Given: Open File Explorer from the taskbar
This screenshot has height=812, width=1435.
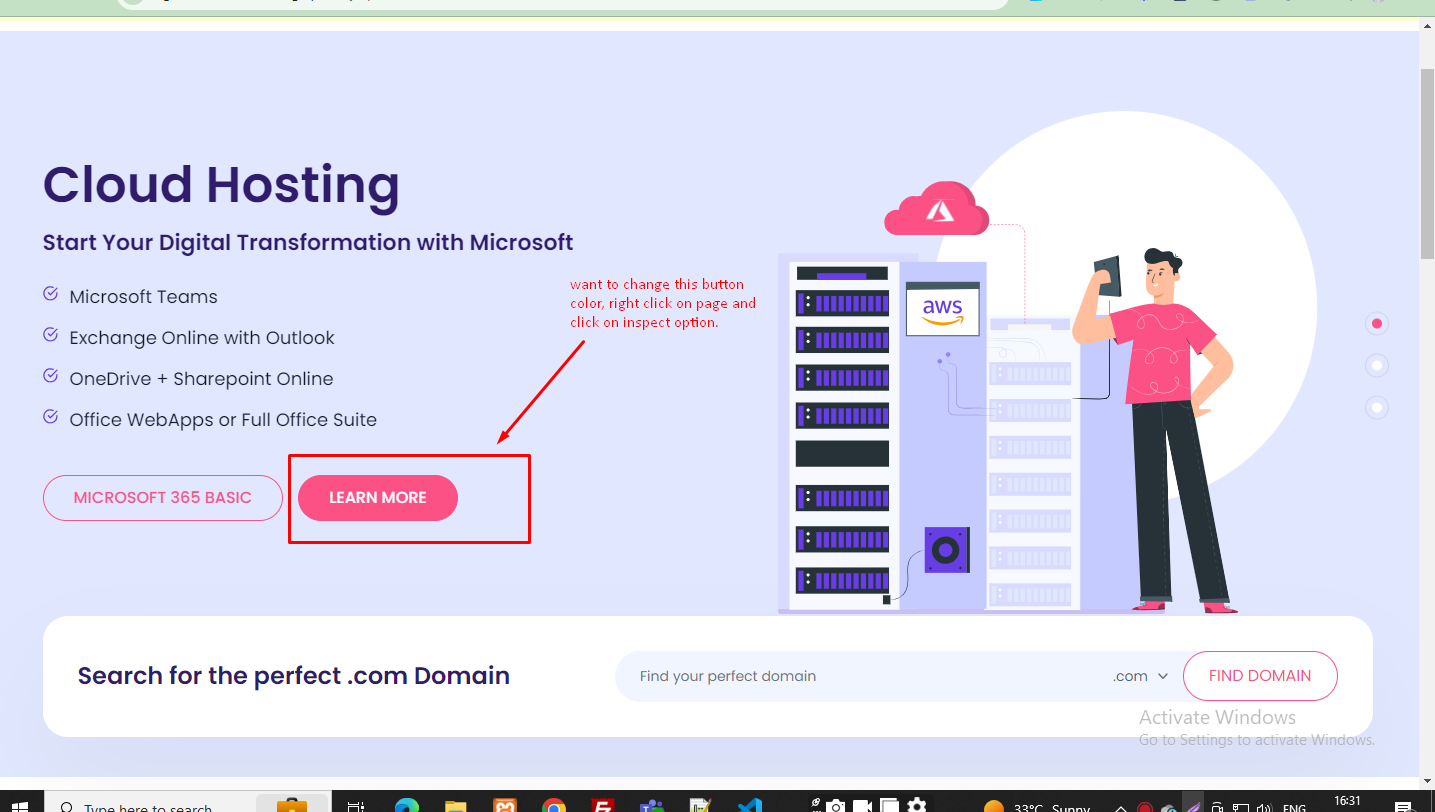Looking at the screenshot, I should click(x=455, y=805).
